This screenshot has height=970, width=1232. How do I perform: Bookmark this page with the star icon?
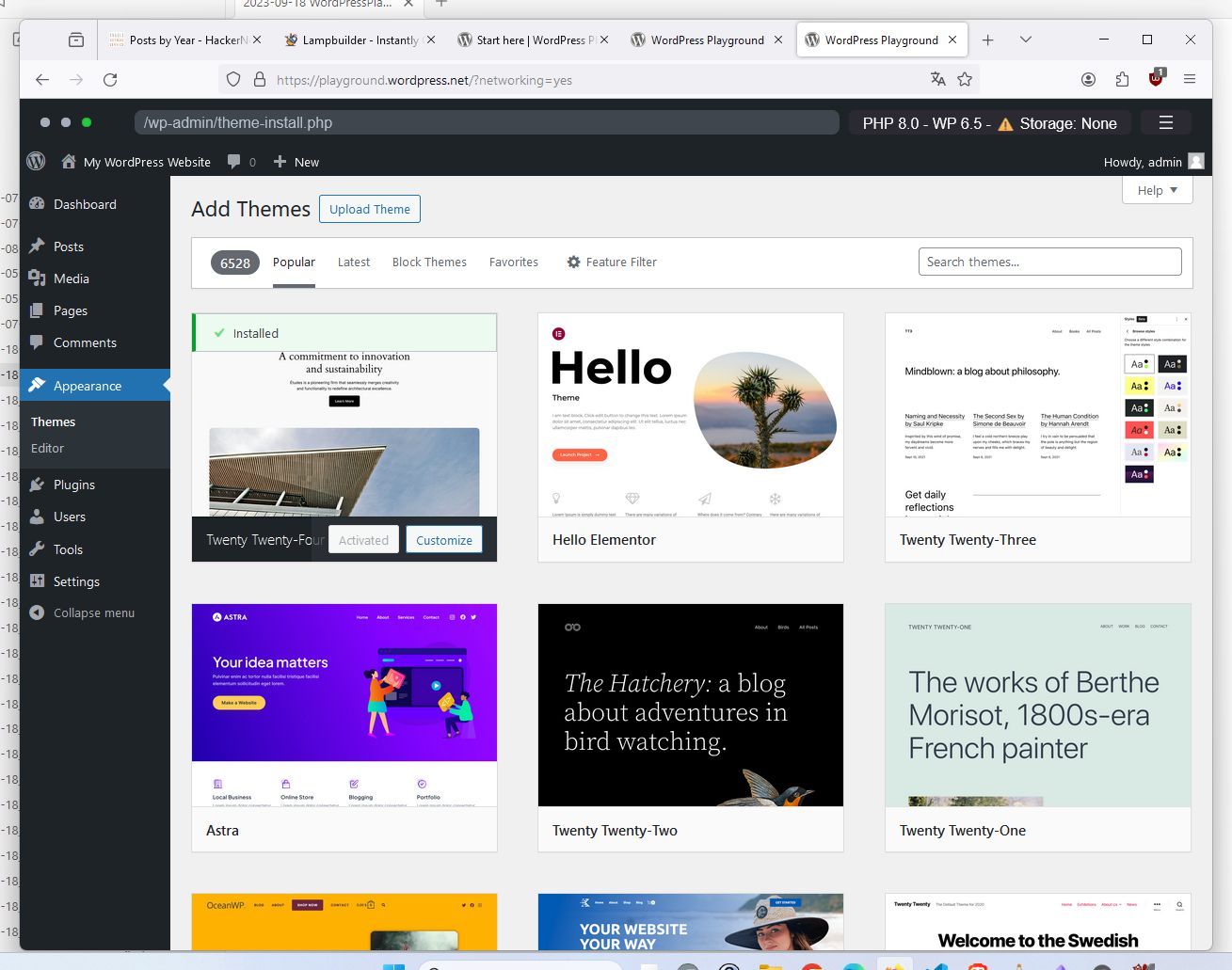click(965, 80)
